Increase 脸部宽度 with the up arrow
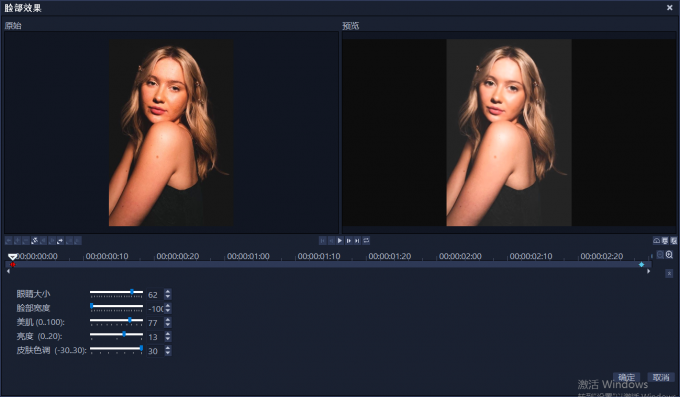The height and width of the screenshot is (397, 680). [x=168, y=305]
